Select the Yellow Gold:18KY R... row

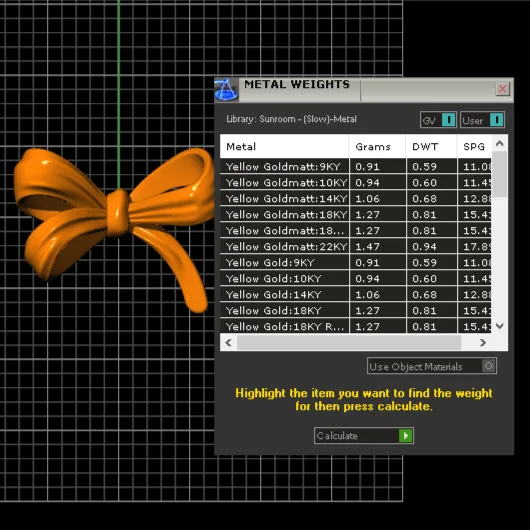(356, 326)
